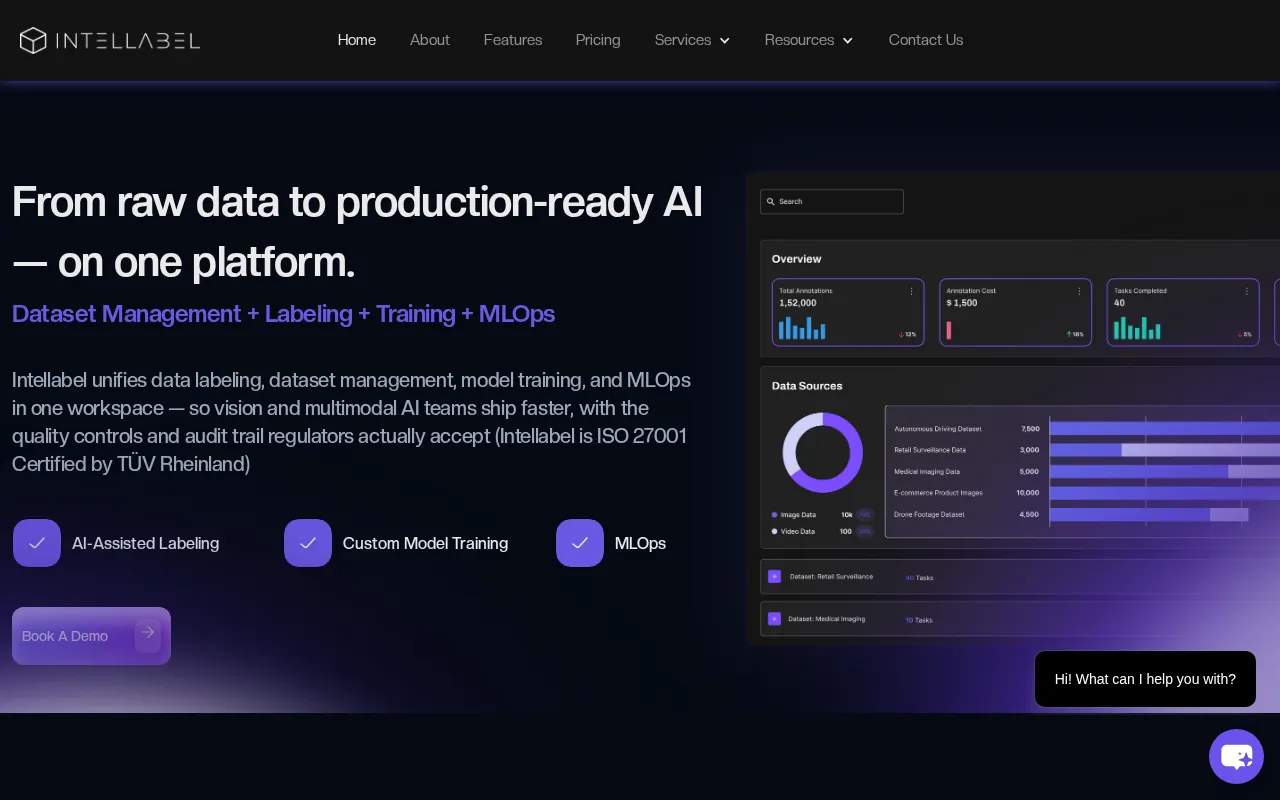Screen dimensions: 1280x800
Task: Click the 'Overview' heading in the dashboard
Action: (x=796, y=259)
